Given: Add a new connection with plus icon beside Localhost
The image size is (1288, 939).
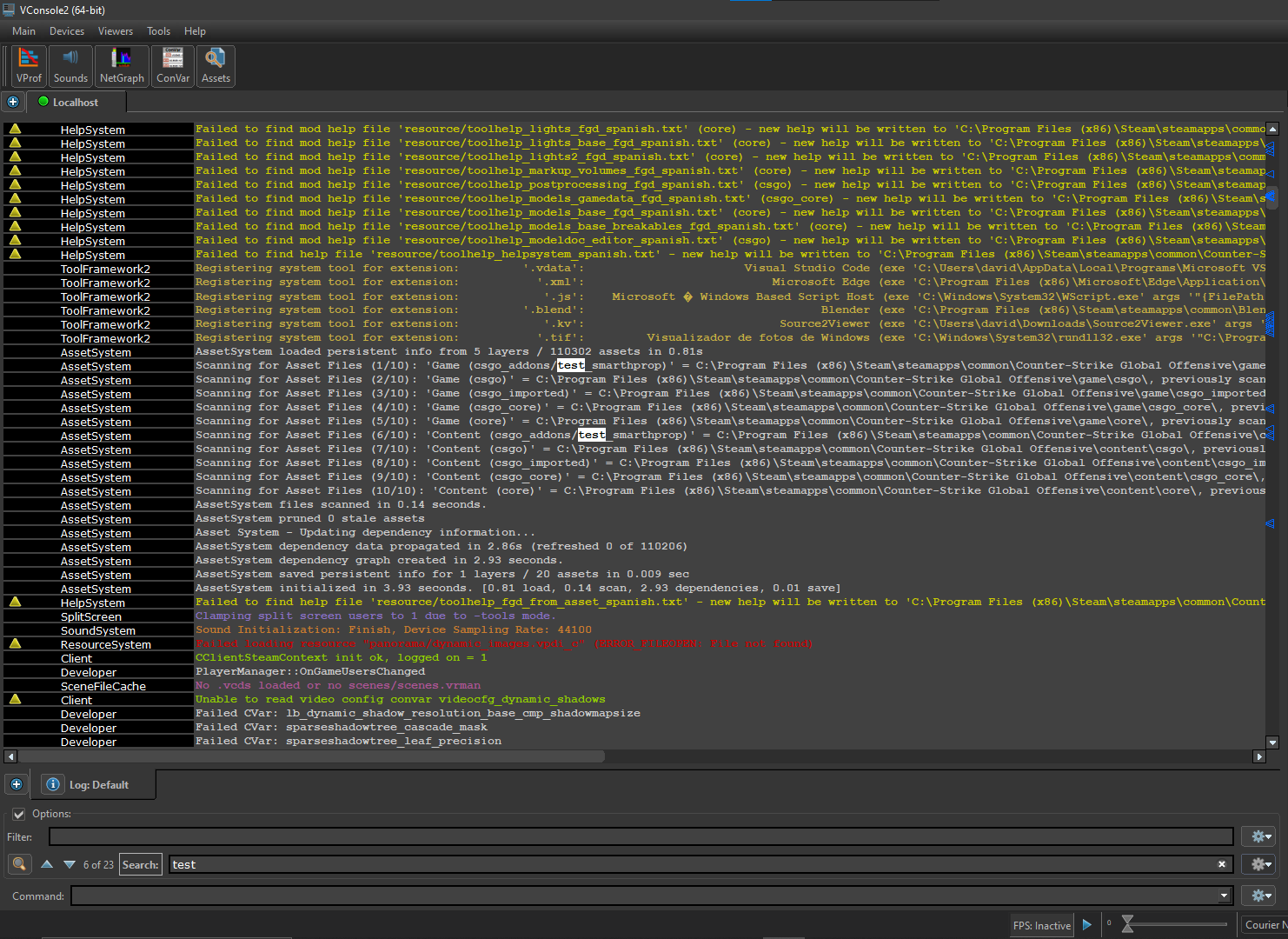Looking at the screenshot, I should [13, 102].
